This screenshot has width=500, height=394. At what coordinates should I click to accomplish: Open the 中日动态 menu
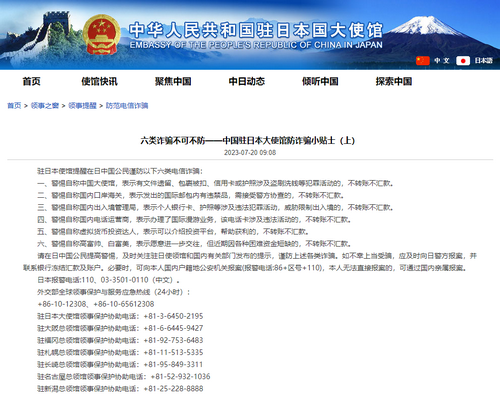pos(247,81)
